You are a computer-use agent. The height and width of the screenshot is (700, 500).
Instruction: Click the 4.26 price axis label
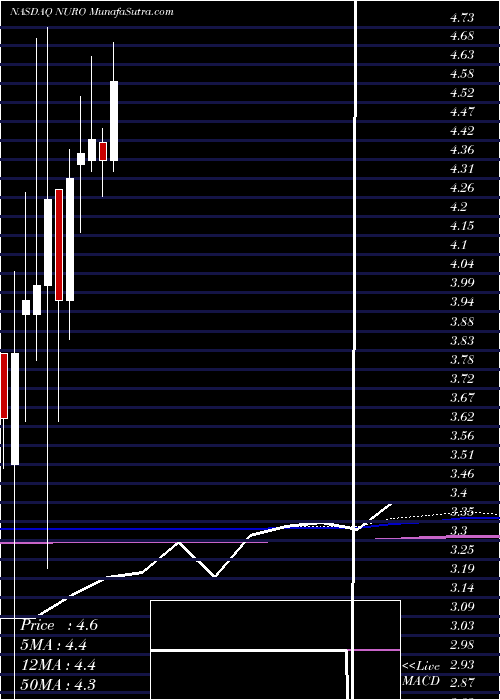[462, 188]
